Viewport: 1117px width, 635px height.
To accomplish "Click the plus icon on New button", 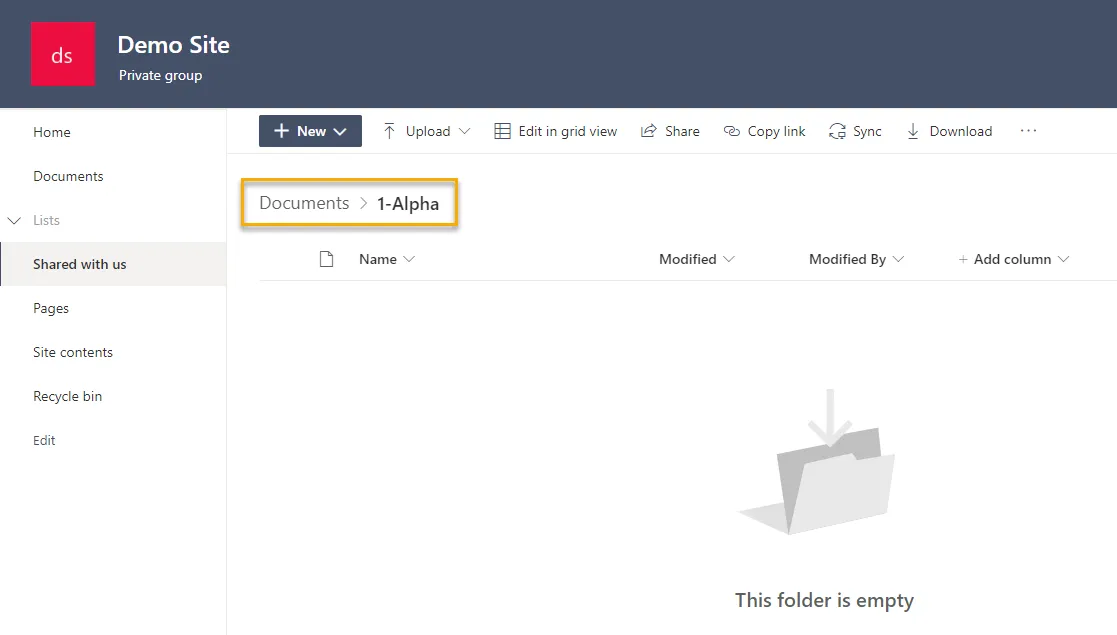I will (281, 131).
